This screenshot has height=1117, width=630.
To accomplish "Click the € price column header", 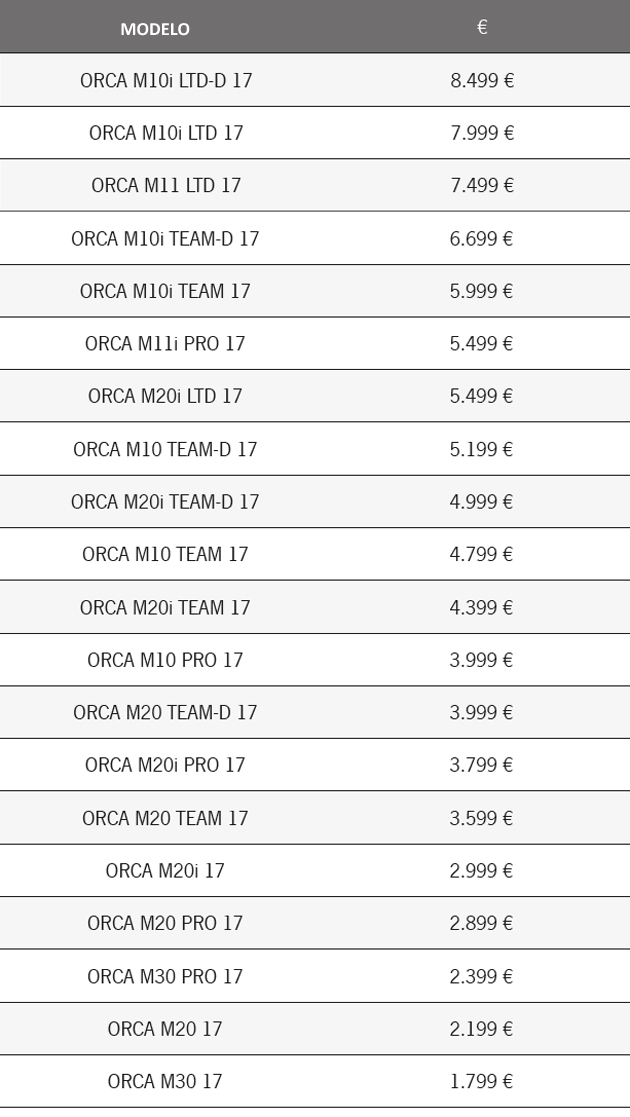I will [x=482, y=27].
